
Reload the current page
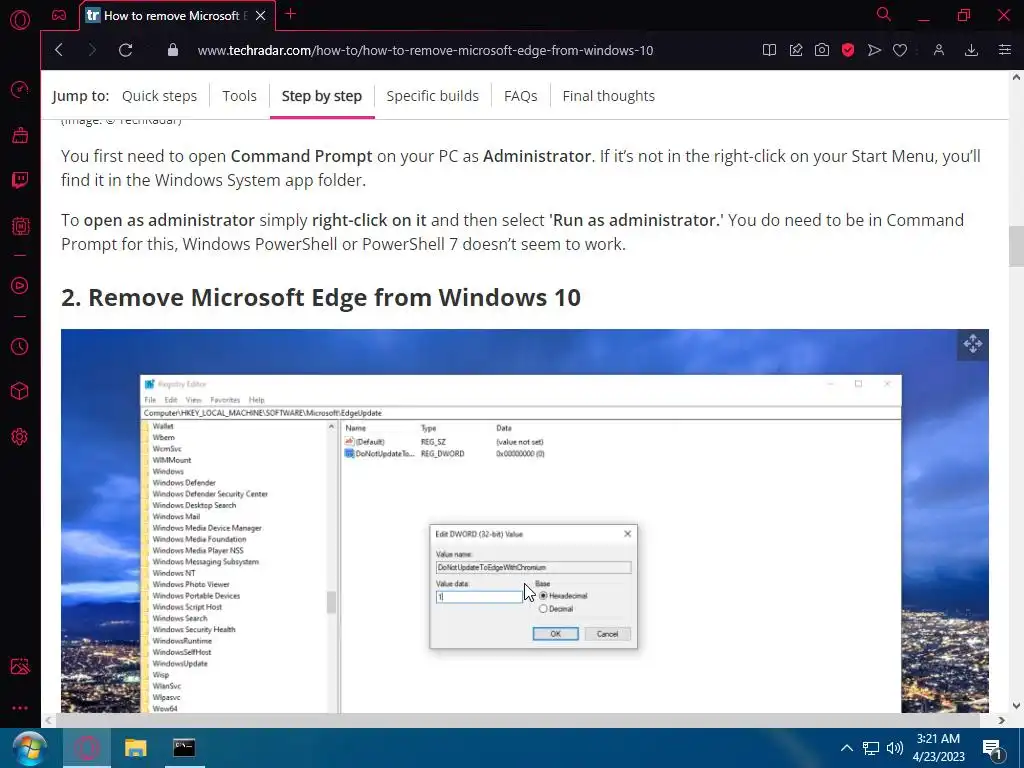click(125, 50)
